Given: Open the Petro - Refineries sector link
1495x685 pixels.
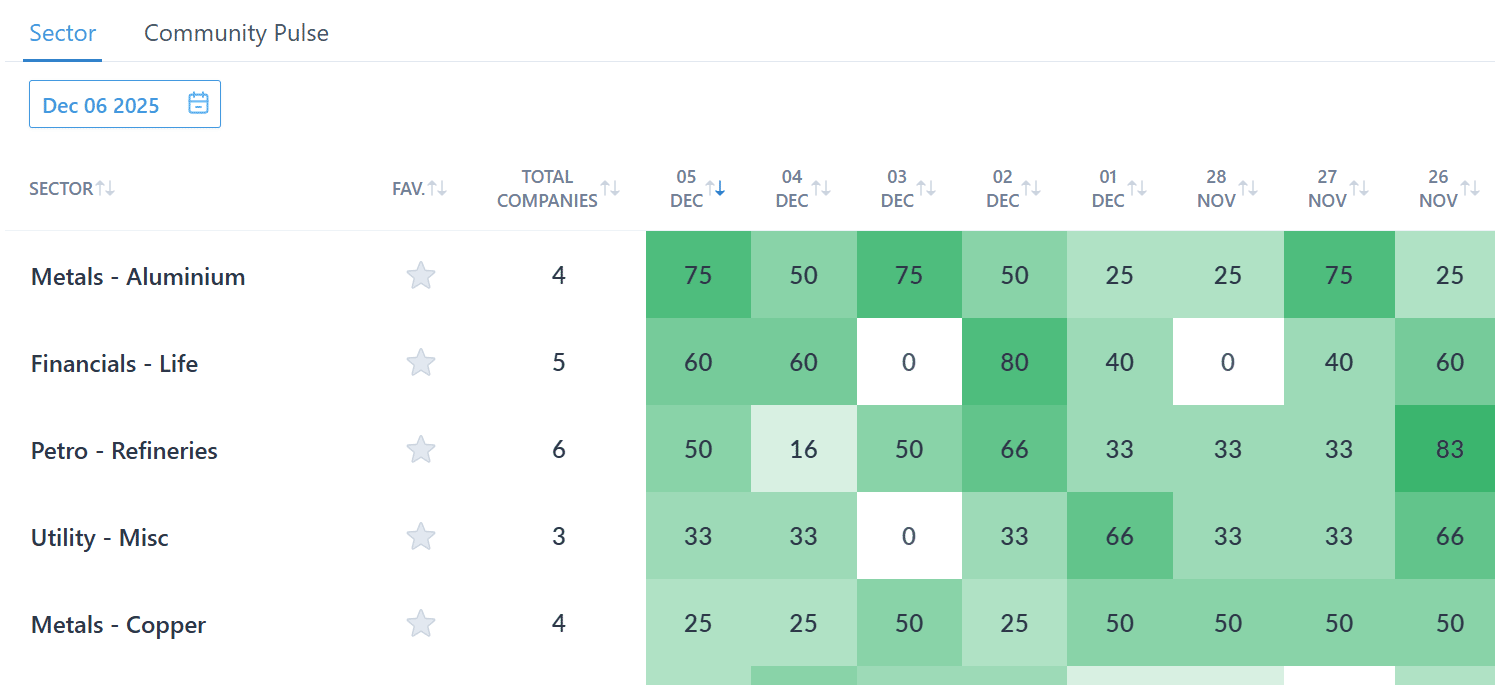Looking at the screenshot, I should pos(124,451).
